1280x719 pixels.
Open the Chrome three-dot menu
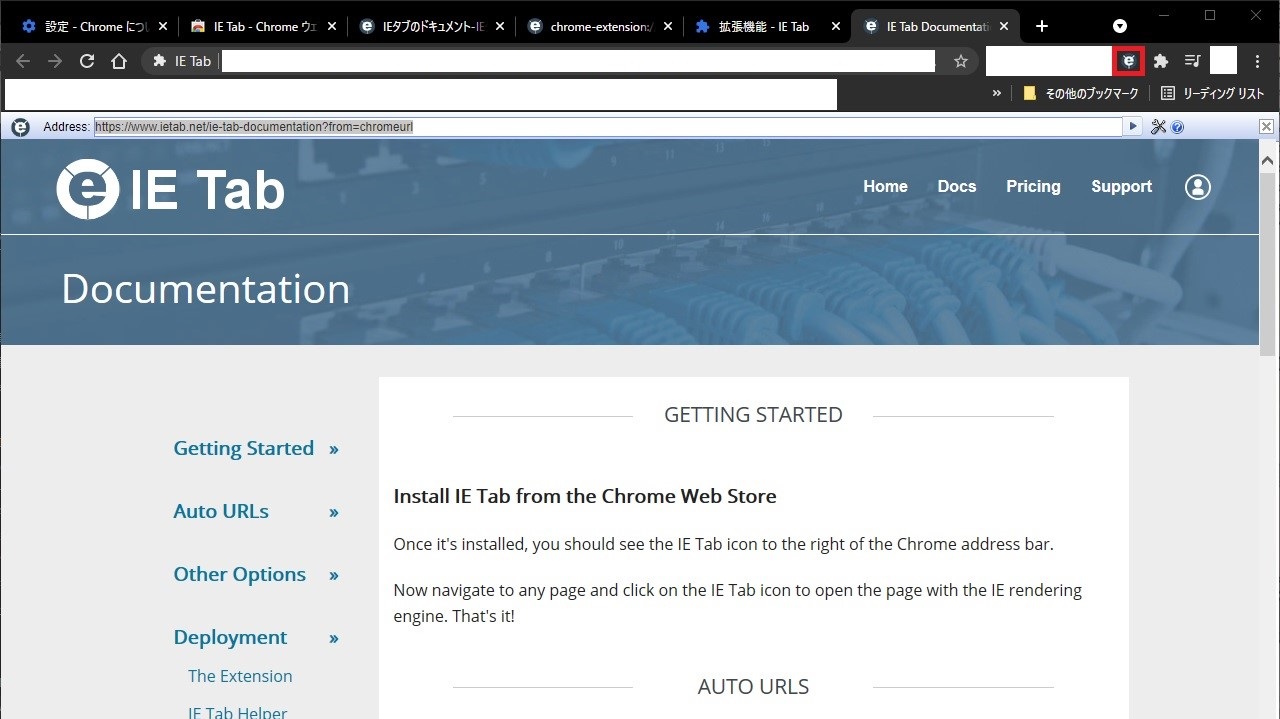1258,61
